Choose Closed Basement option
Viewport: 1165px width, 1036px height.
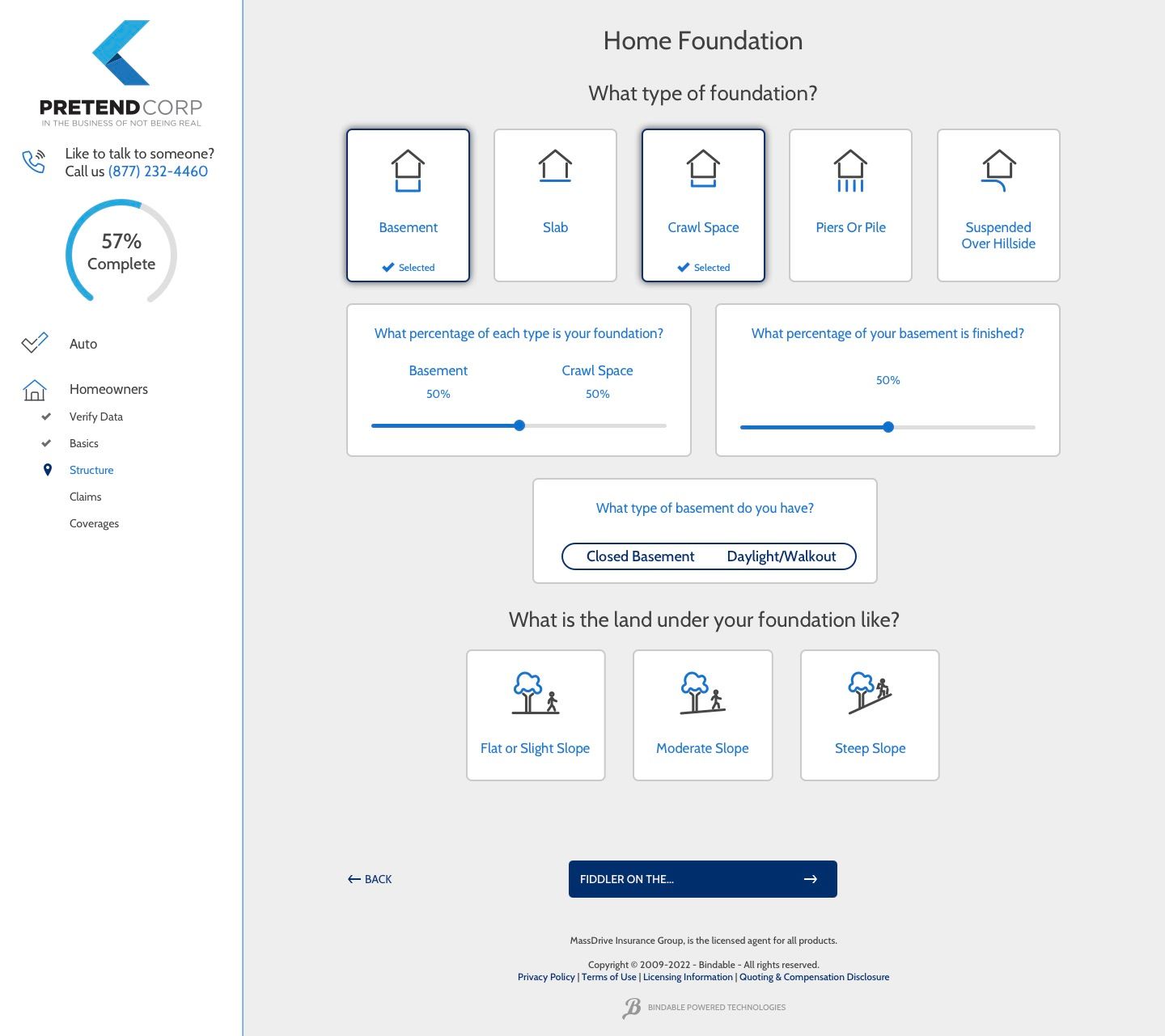(x=640, y=556)
